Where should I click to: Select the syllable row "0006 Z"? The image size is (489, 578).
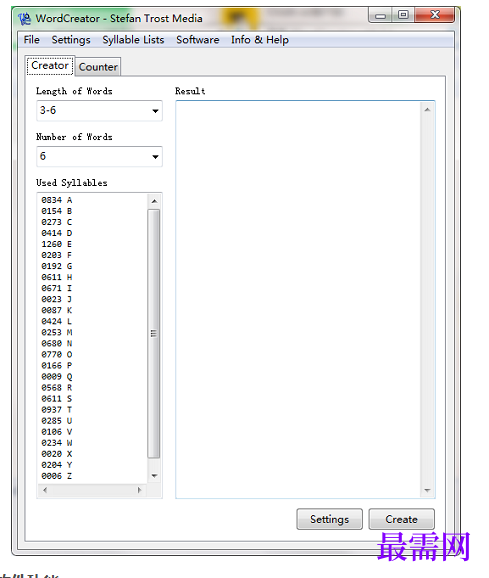pos(57,476)
